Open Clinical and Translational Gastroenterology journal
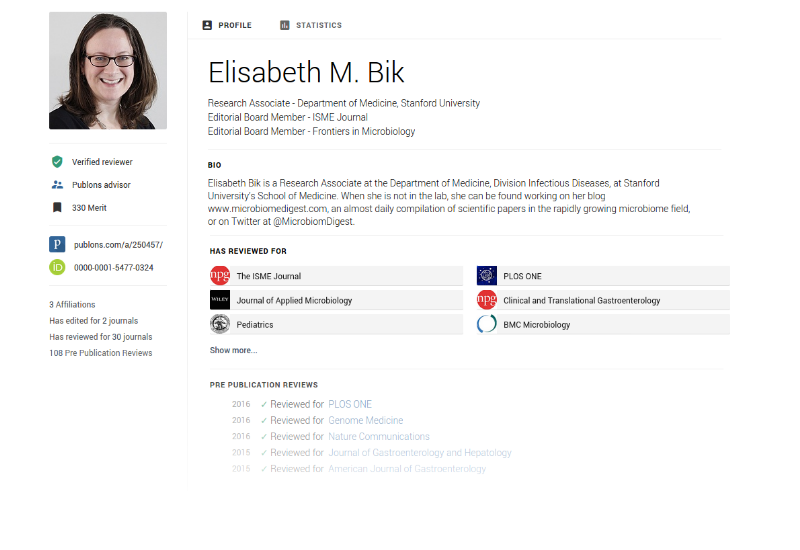Screen dimensions: 800x550 582,300
